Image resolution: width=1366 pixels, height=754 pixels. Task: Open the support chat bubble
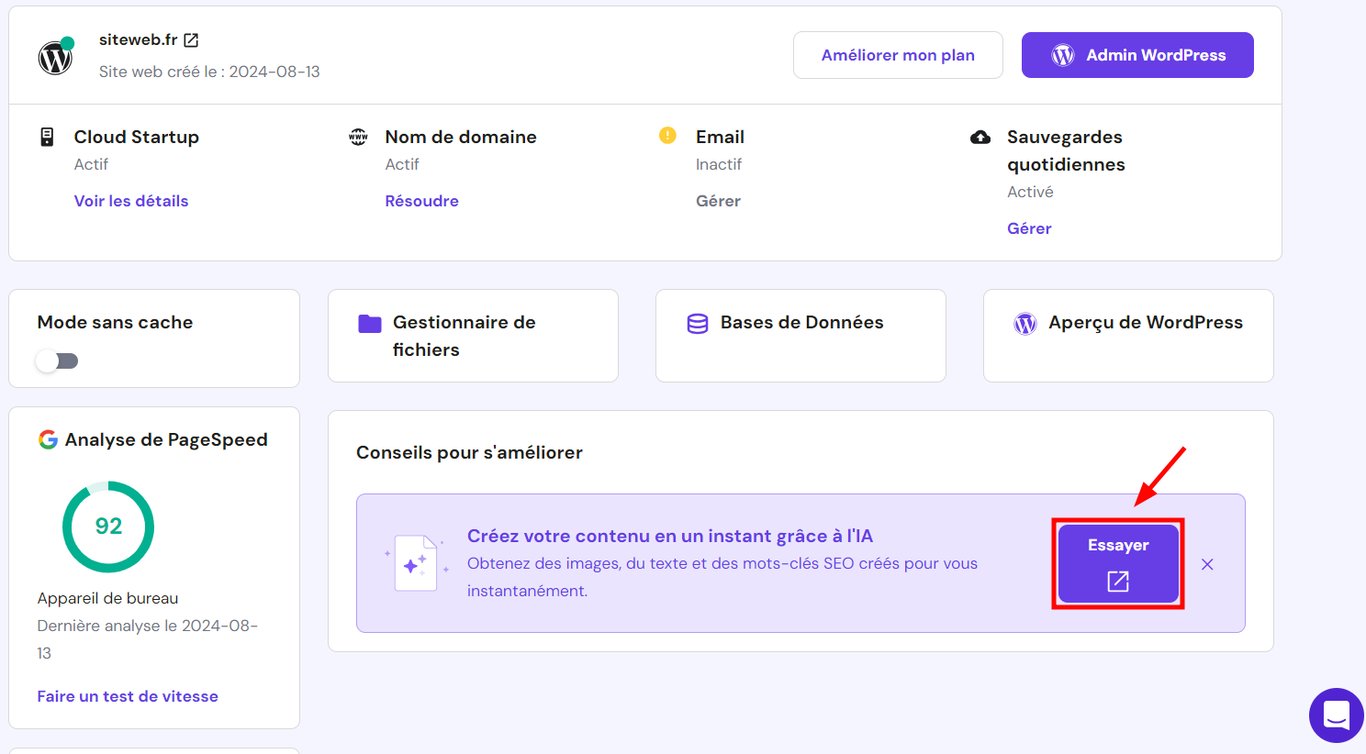[x=1336, y=715]
